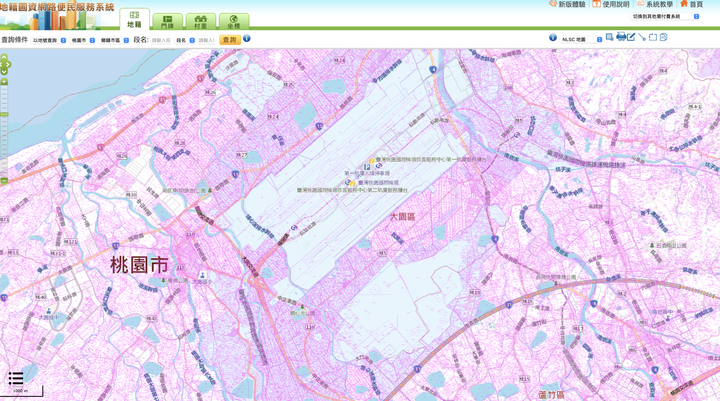Click the copy map icon

[x=663, y=37]
